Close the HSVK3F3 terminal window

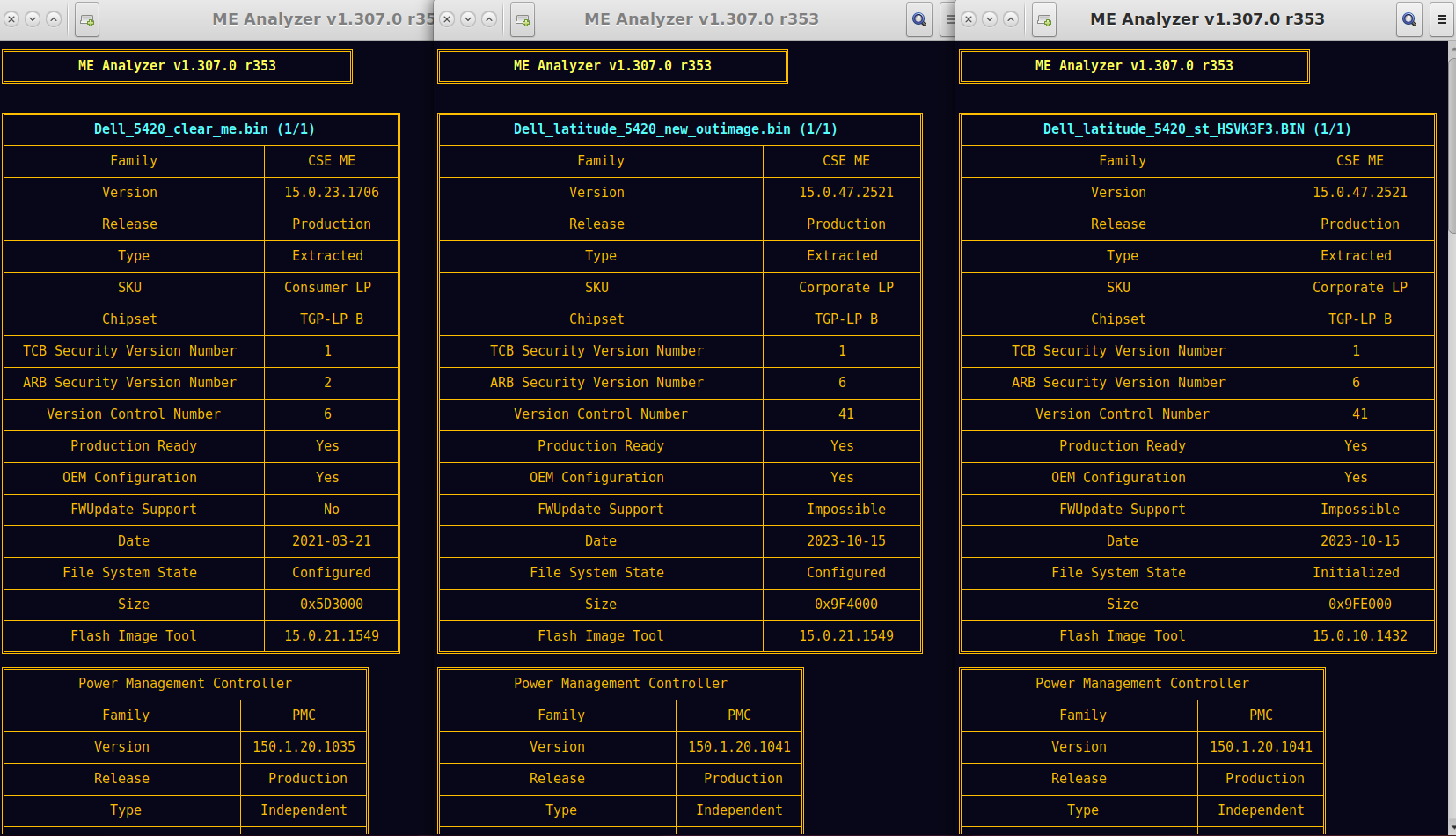click(x=969, y=18)
